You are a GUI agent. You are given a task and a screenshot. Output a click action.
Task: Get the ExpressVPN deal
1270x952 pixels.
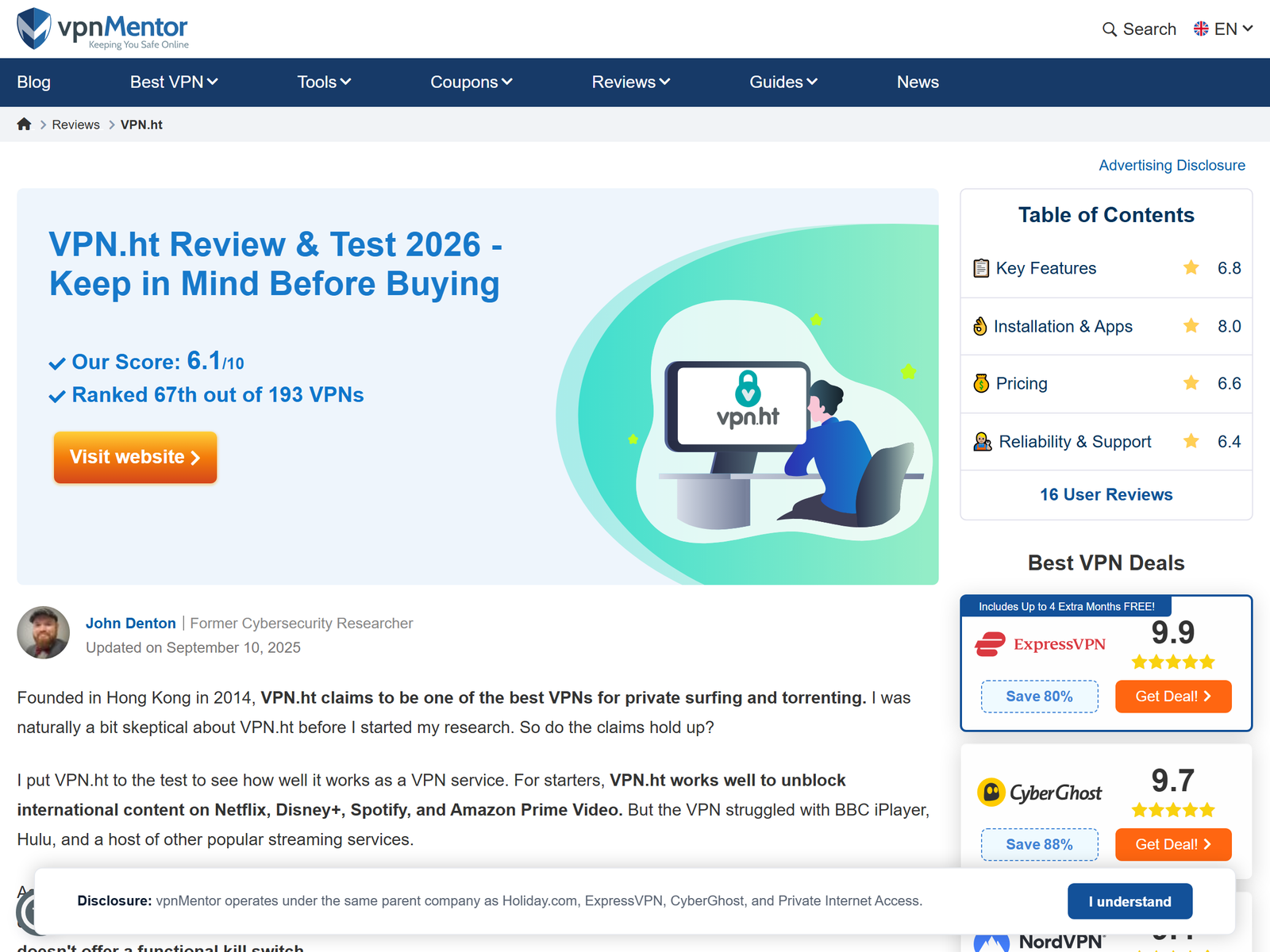1173,697
